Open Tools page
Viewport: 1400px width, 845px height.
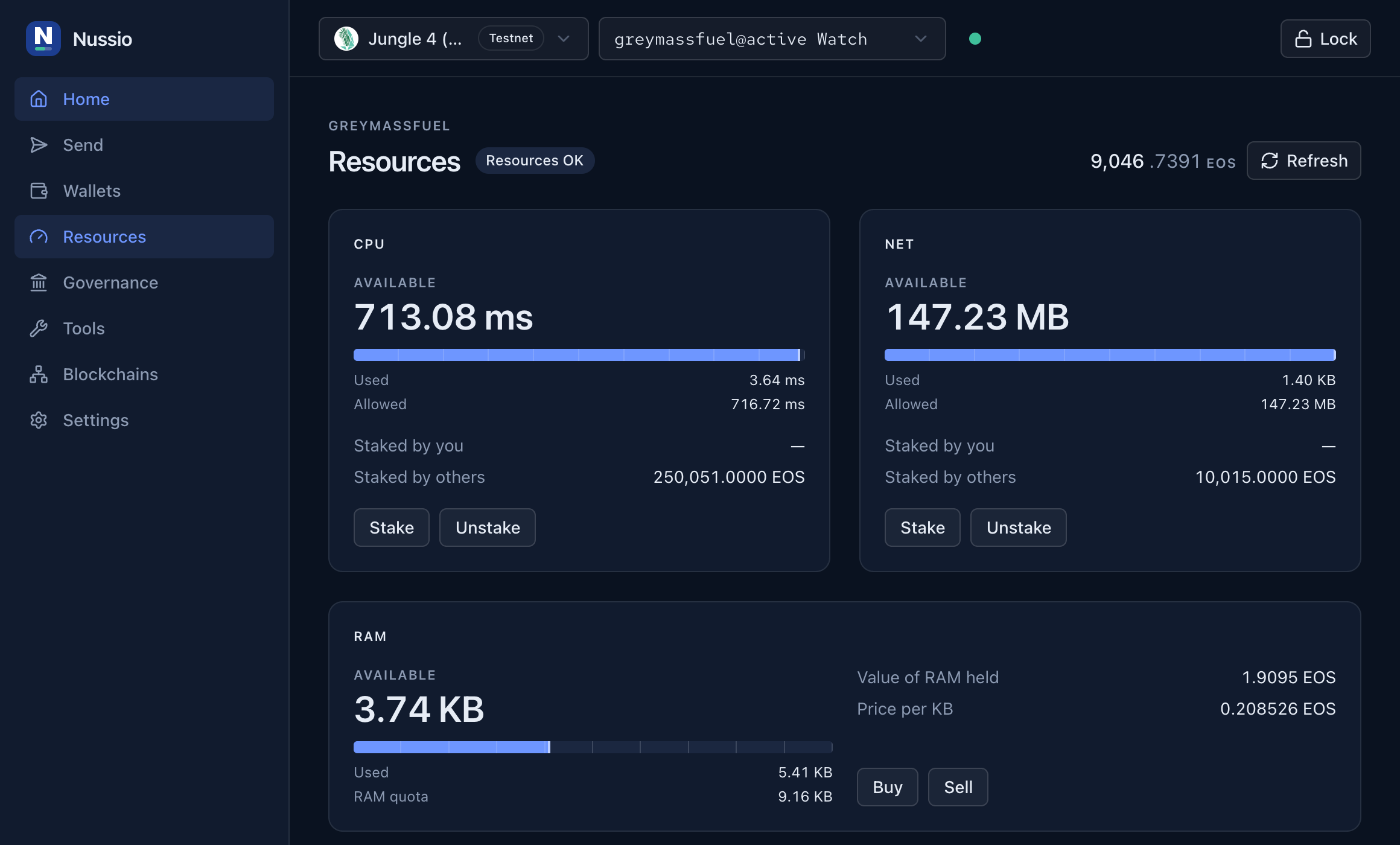click(144, 328)
